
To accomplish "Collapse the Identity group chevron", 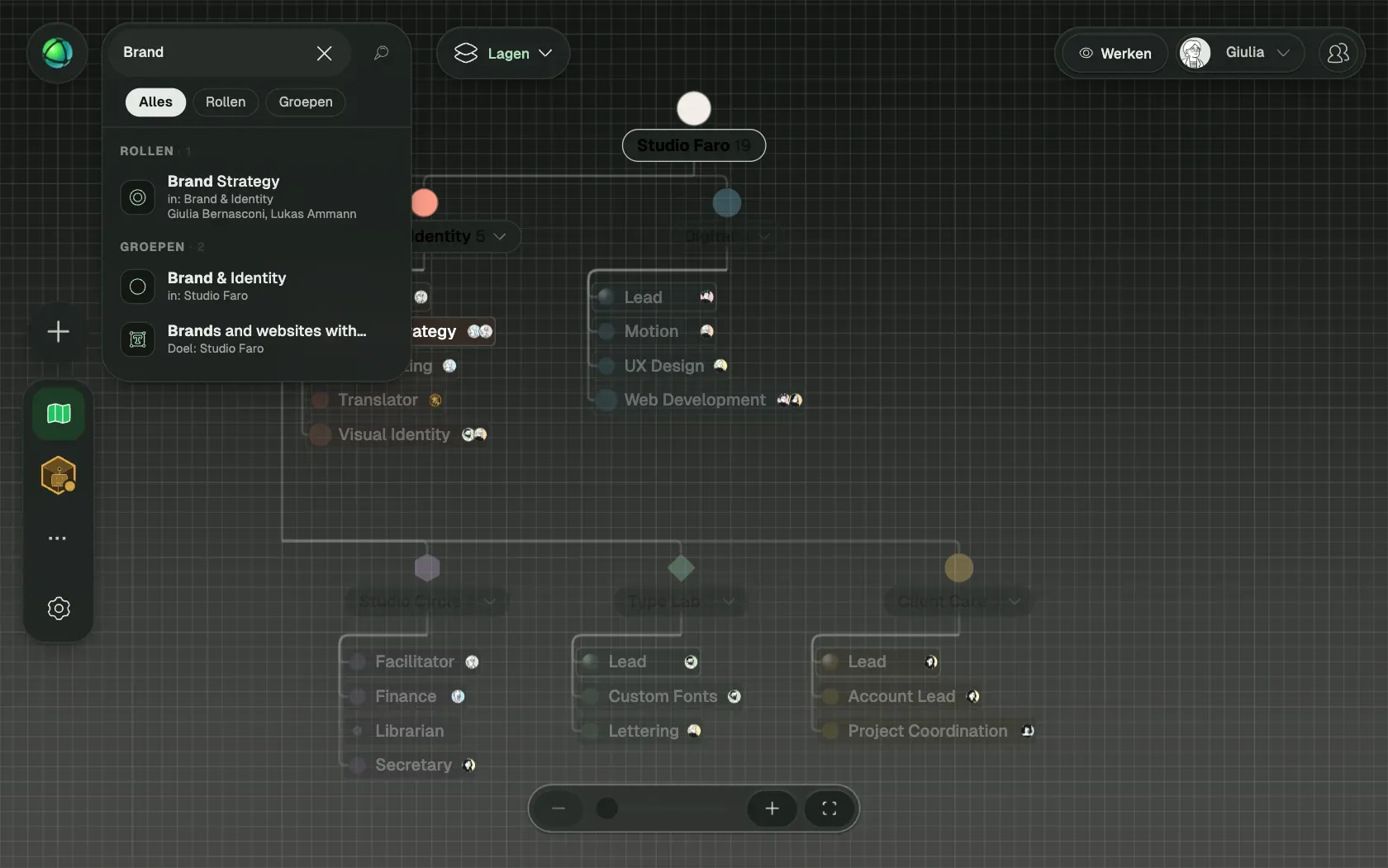I will click(x=500, y=236).
